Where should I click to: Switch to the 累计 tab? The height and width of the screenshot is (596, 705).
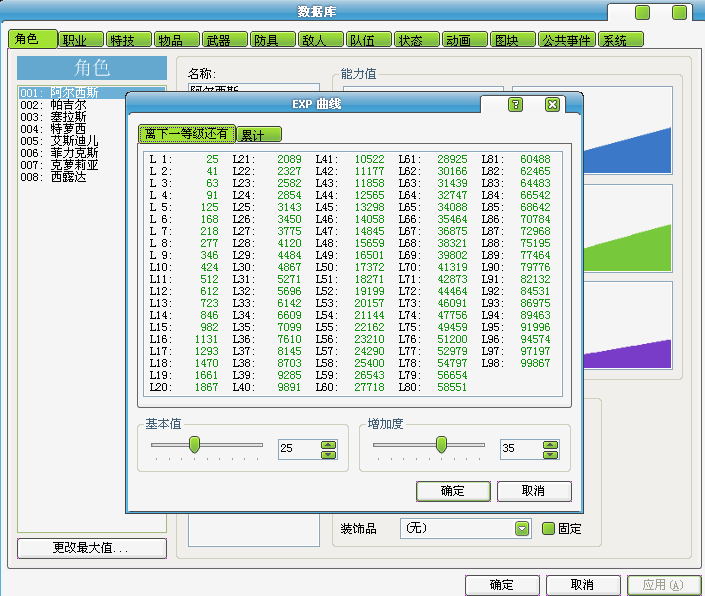(x=259, y=134)
